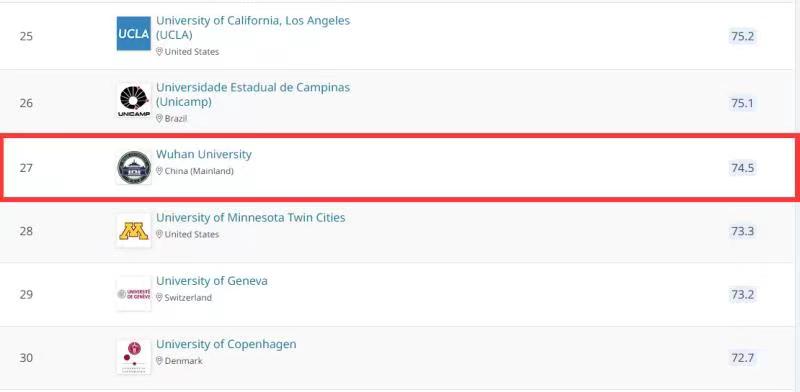Open the University of Geneva link

pyautogui.click(x=212, y=281)
